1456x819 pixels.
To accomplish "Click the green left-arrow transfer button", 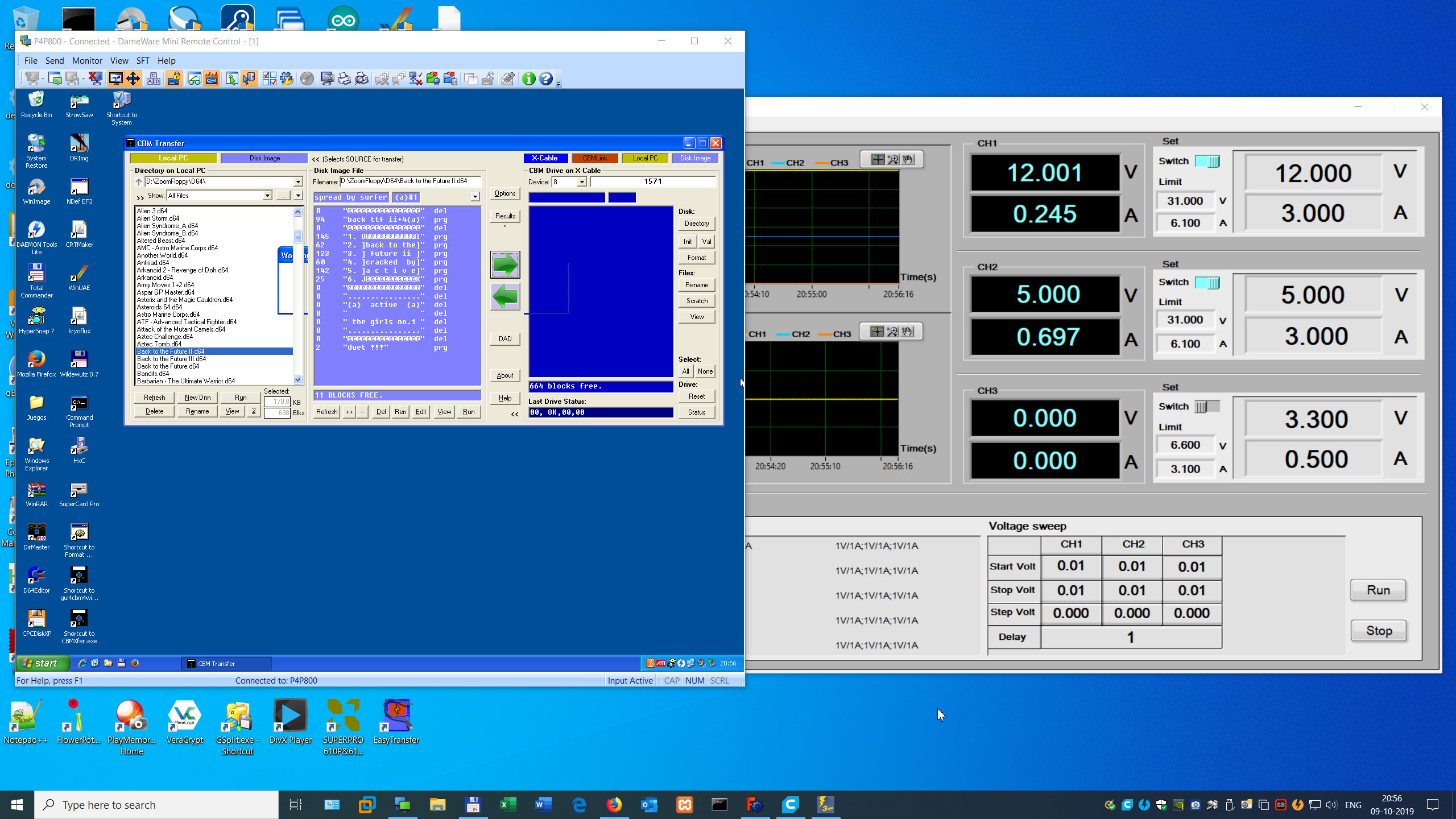I will tap(505, 296).
